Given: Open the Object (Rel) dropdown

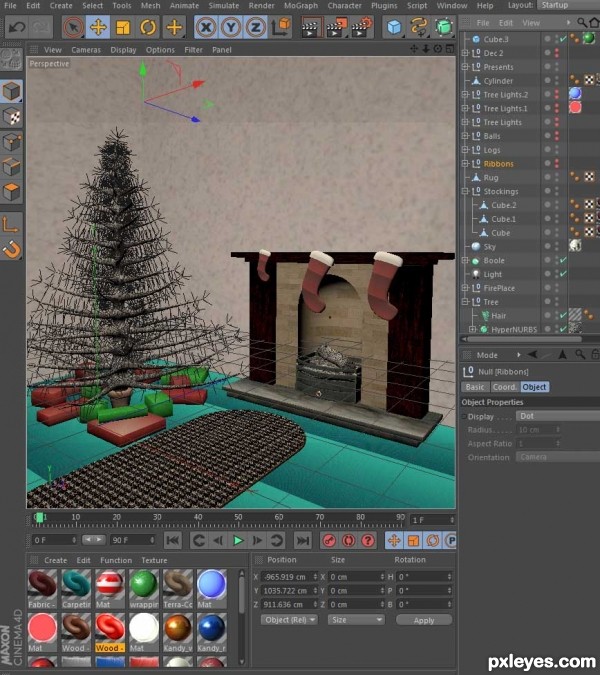Looking at the screenshot, I should point(289,620).
